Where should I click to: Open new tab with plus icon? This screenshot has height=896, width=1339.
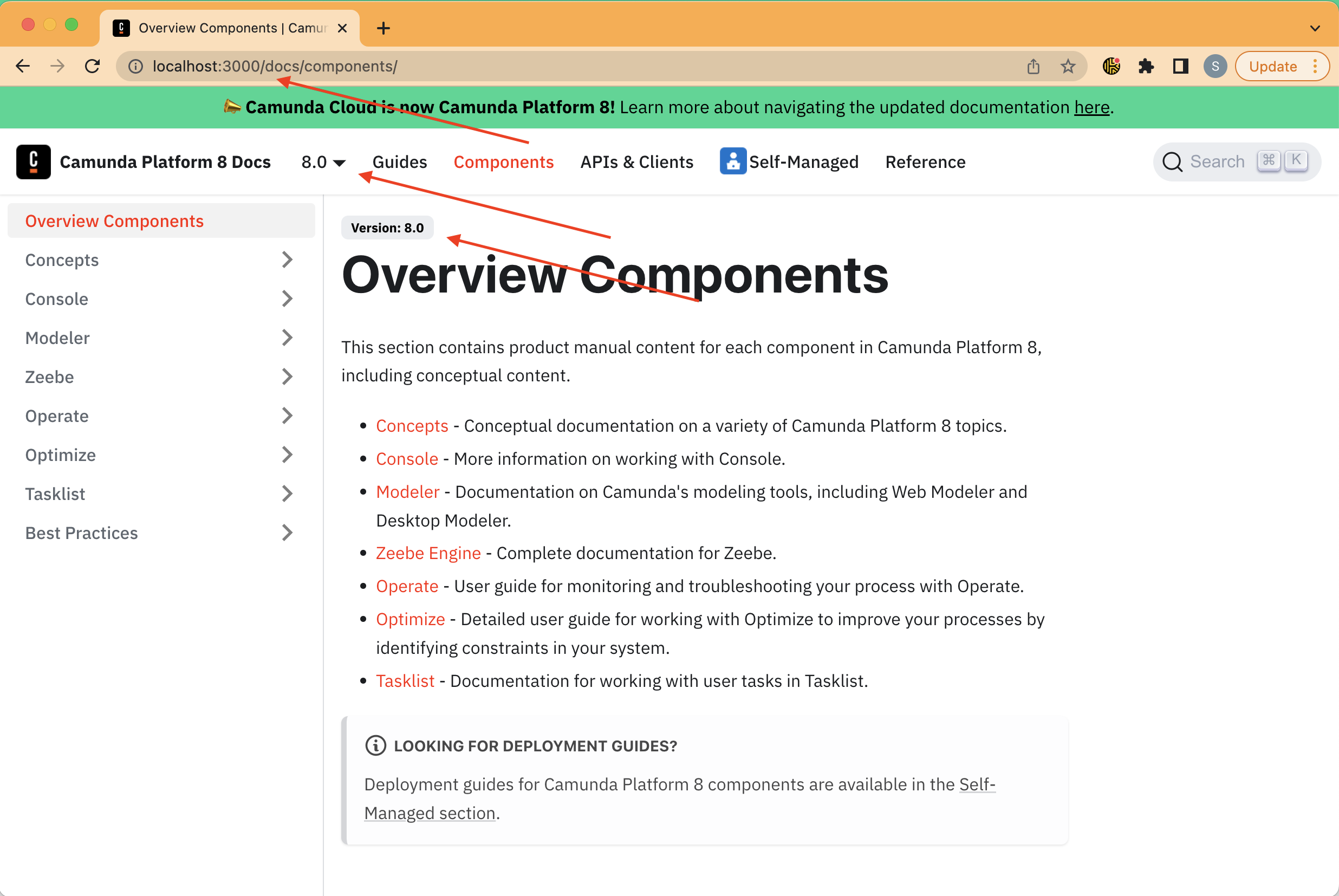click(x=383, y=28)
